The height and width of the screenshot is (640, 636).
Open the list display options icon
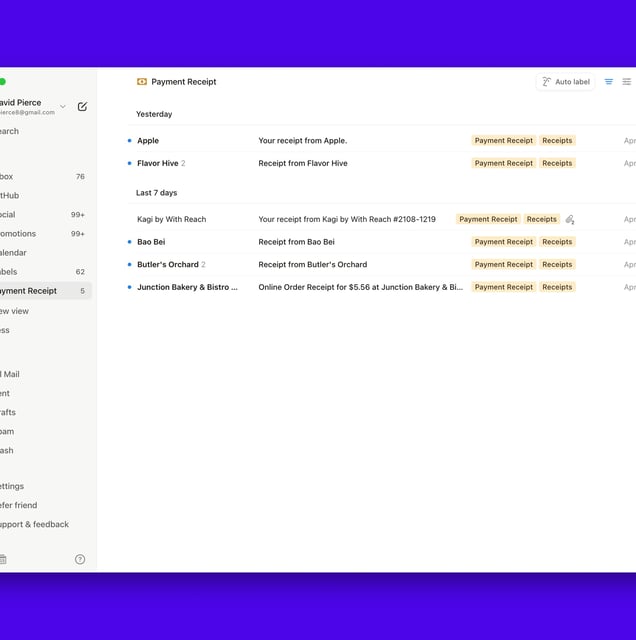627,82
